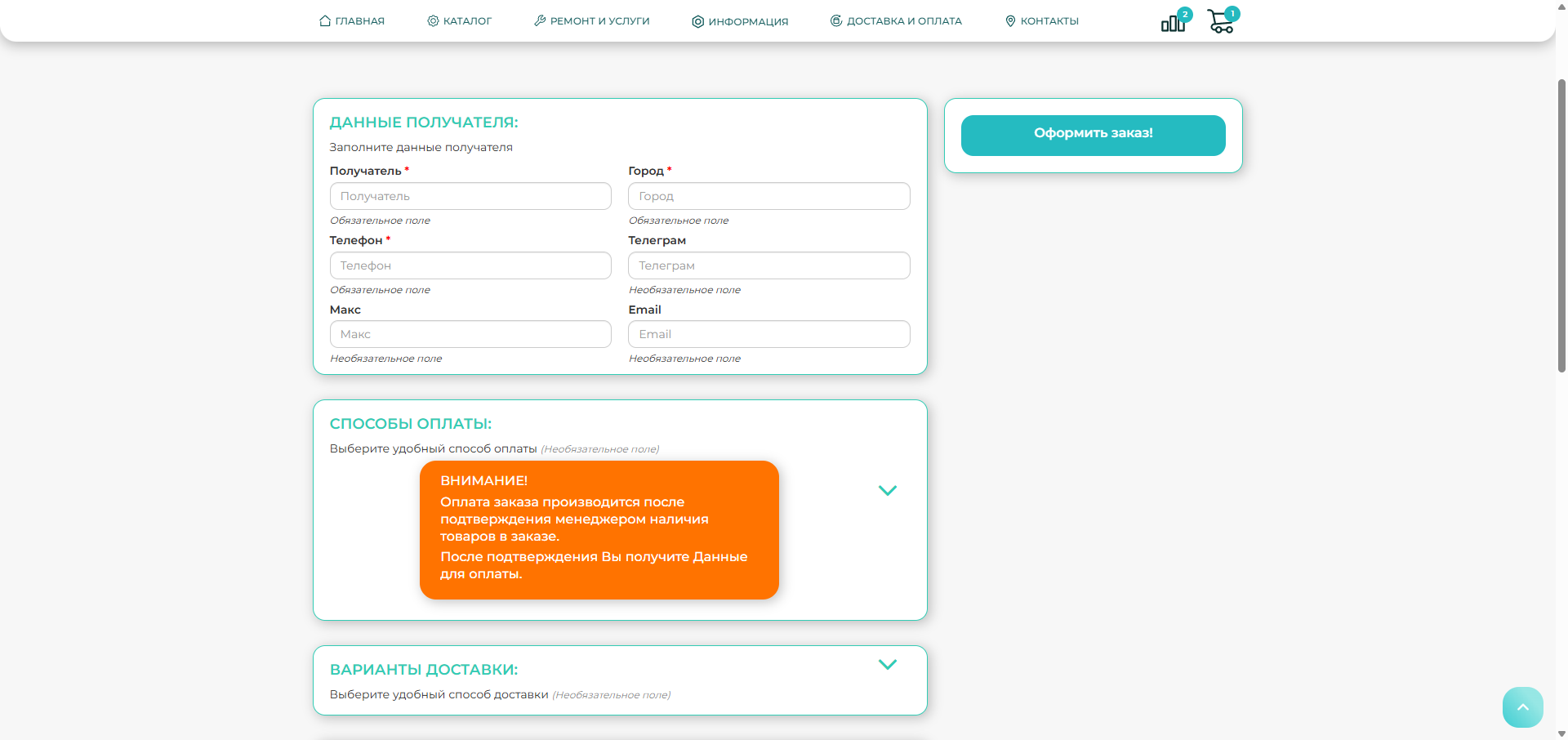The image size is (1568, 740).
Task: Focus the Макс input field
Action: [x=470, y=334]
